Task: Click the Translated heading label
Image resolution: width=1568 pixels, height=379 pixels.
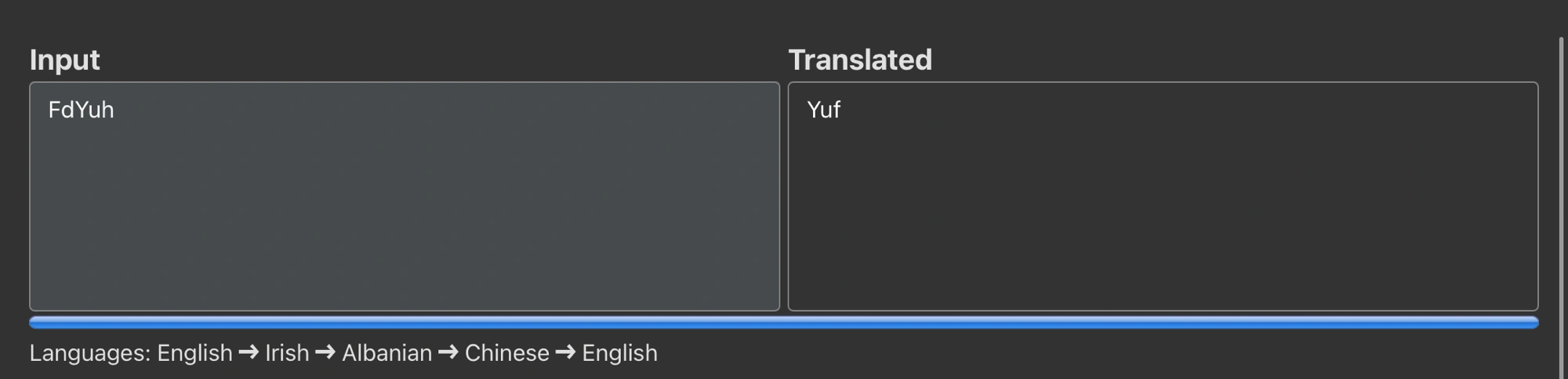Action: [860, 60]
